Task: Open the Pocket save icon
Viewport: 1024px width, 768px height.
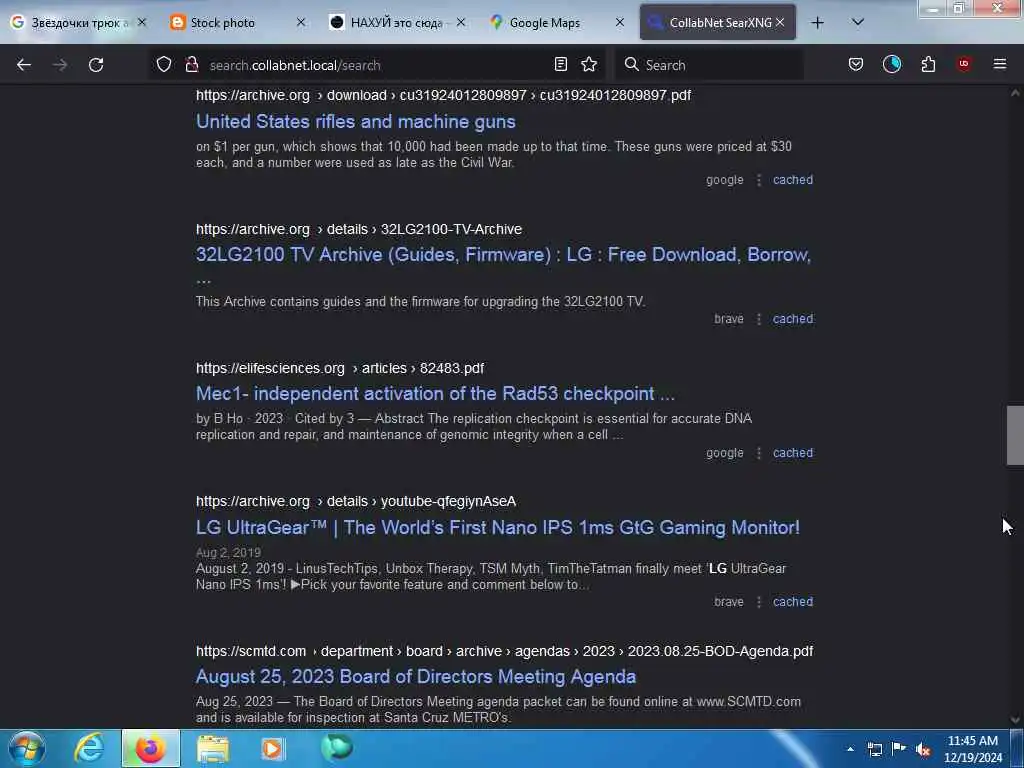Action: (856, 64)
